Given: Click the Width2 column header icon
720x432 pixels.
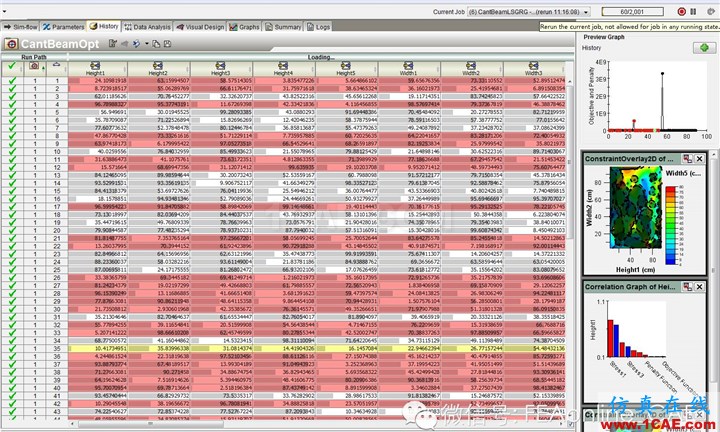Looking at the screenshot, I should click(471, 66).
